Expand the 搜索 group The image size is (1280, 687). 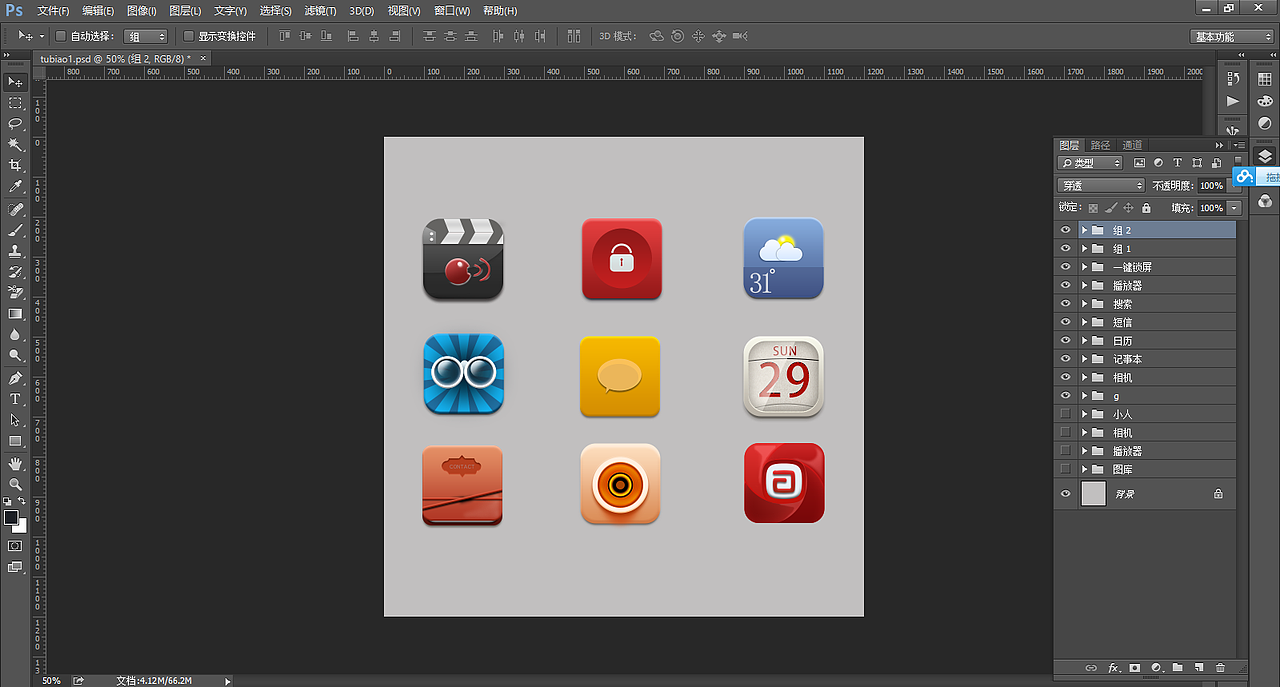coord(1084,303)
